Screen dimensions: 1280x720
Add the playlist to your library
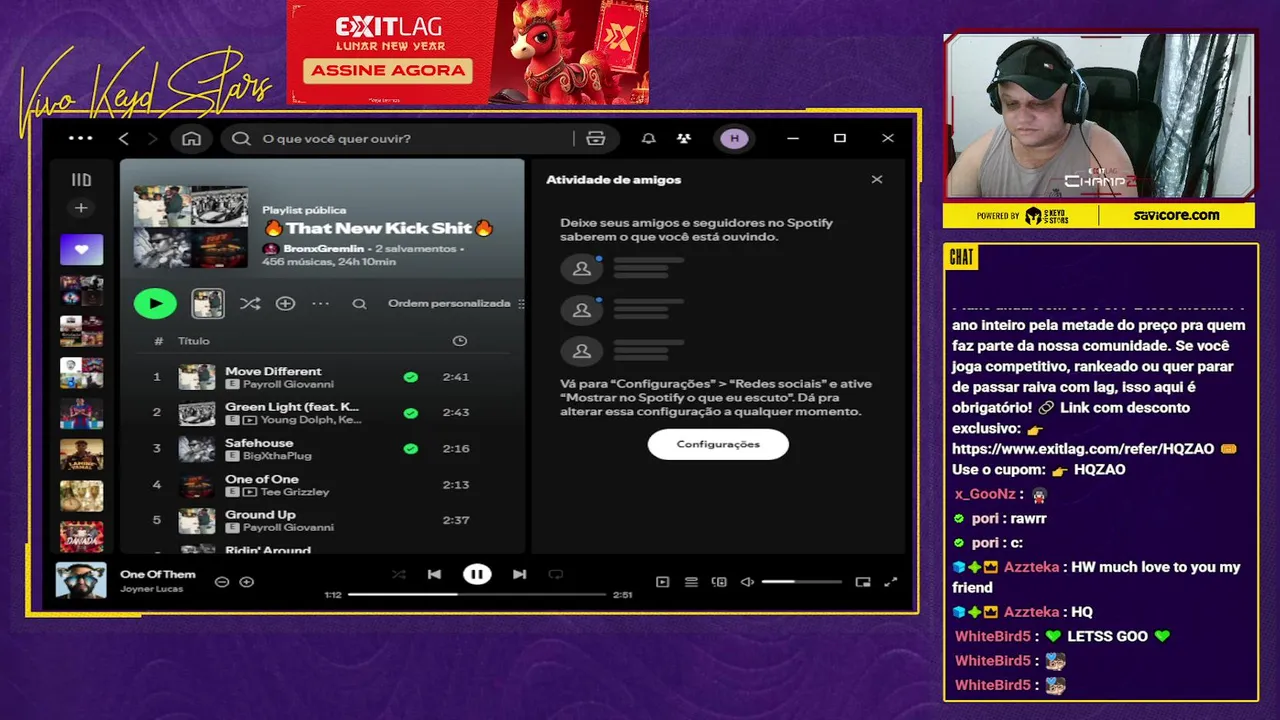[x=285, y=303]
